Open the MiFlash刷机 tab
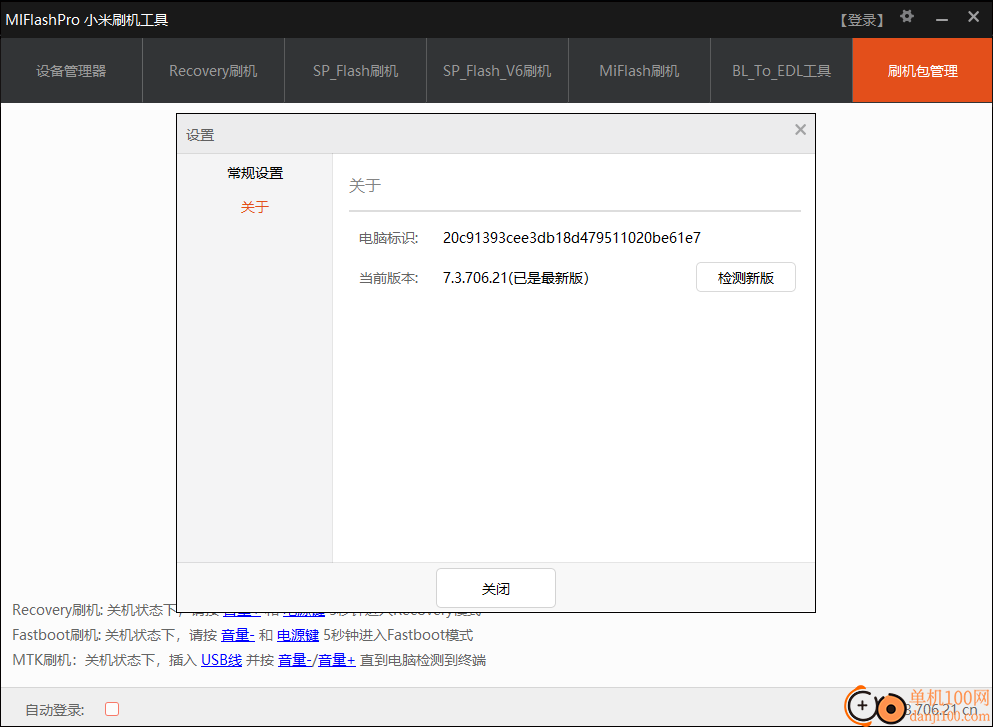Image resolution: width=993 pixels, height=727 pixels. (x=639, y=71)
